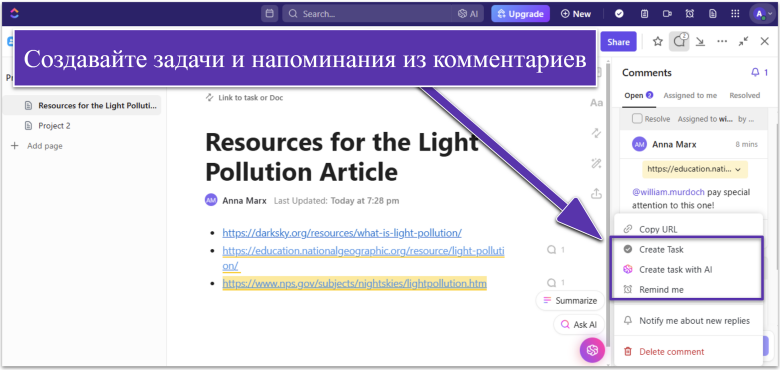Click Add page in sidebar
Image resolution: width=780 pixels, height=370 pixels.
(36, 146)
